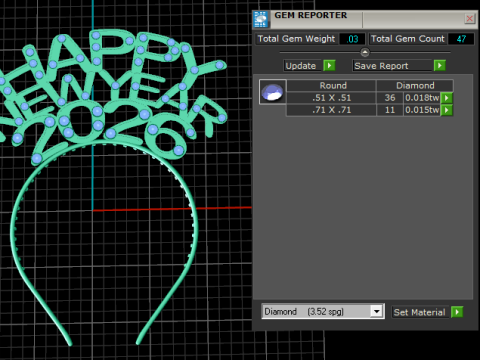Click the Save Report button
The width and height of the screenshot is (480, 360).
(392, 66)
